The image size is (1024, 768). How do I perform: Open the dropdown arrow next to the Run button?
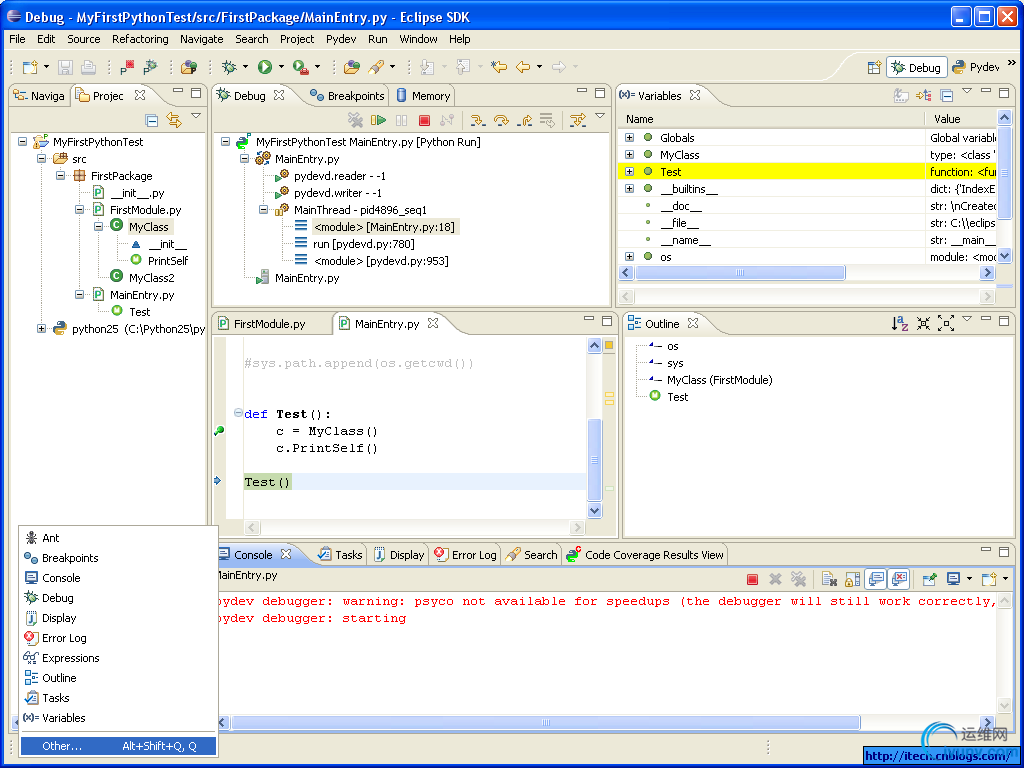(281, 67)
